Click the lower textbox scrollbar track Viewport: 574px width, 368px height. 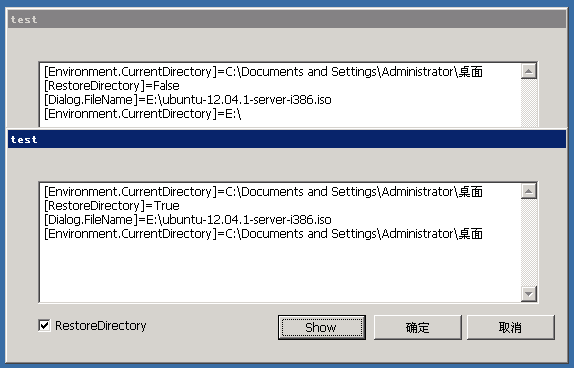[x=529, y=242]
